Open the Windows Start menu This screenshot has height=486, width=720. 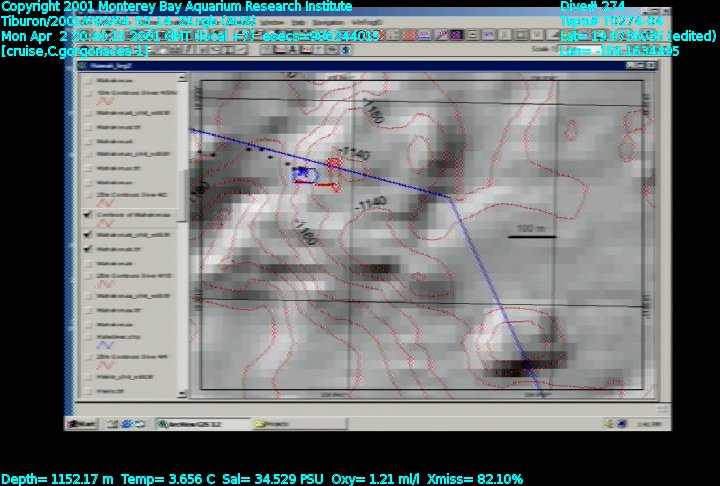click(82, 424)
